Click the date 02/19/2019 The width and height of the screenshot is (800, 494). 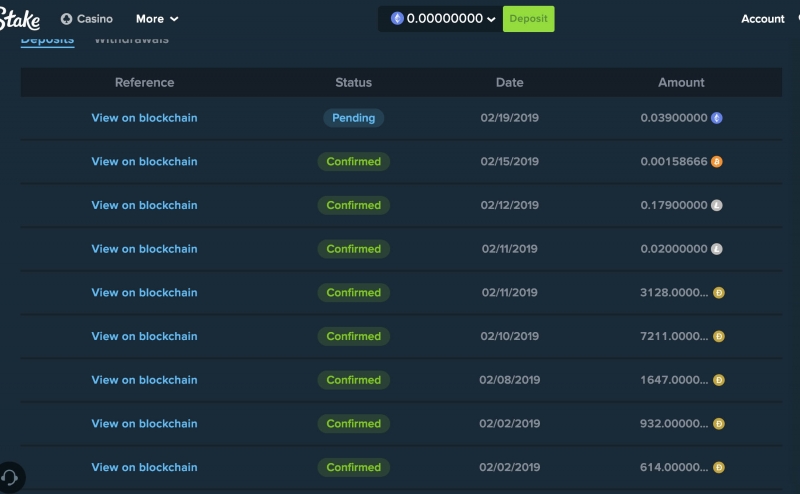pos(510,118)
